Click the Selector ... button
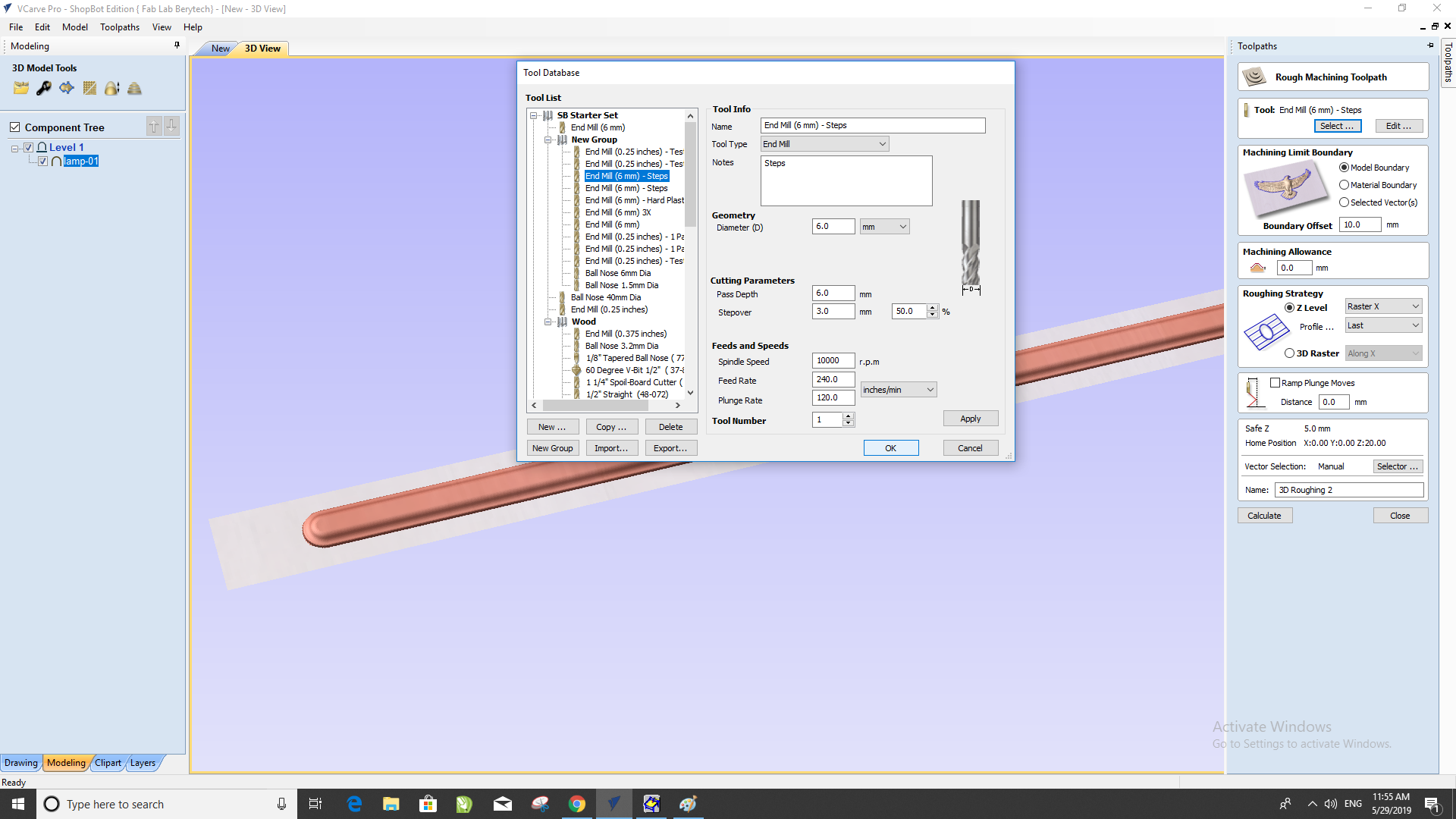This screenshot has width=1456, height=819. (1398, 466)
